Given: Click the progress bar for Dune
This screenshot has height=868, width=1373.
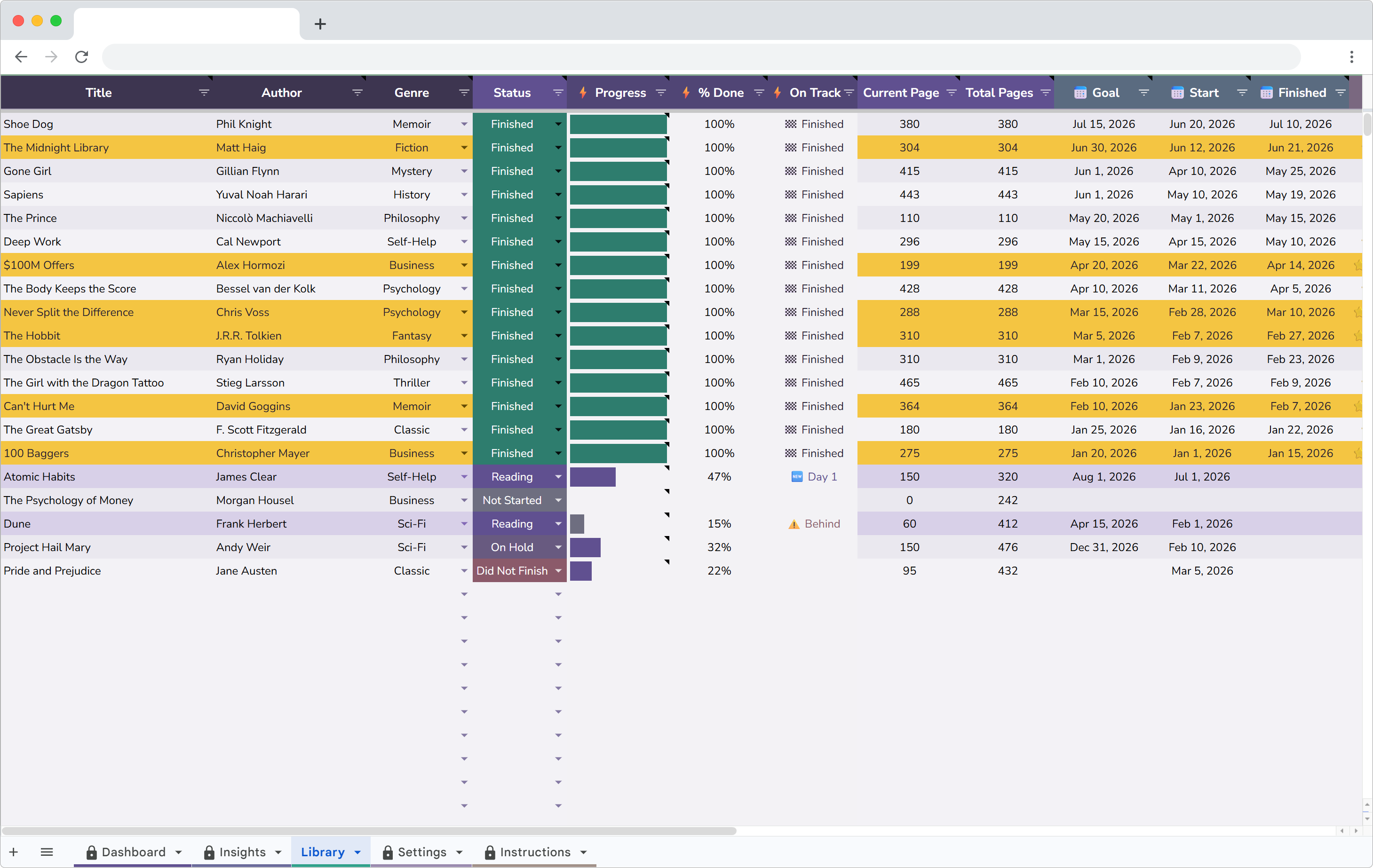Looking at the screenshot, I should coord(577,523).
